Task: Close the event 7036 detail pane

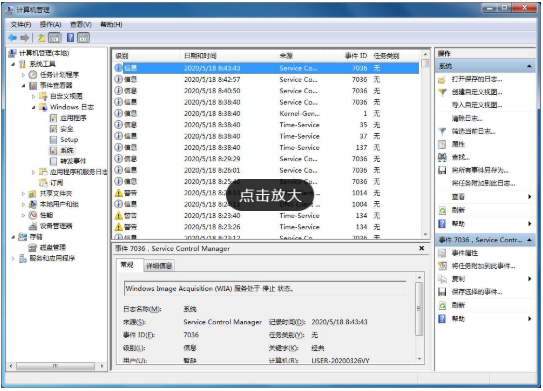Action: [422, 248]
